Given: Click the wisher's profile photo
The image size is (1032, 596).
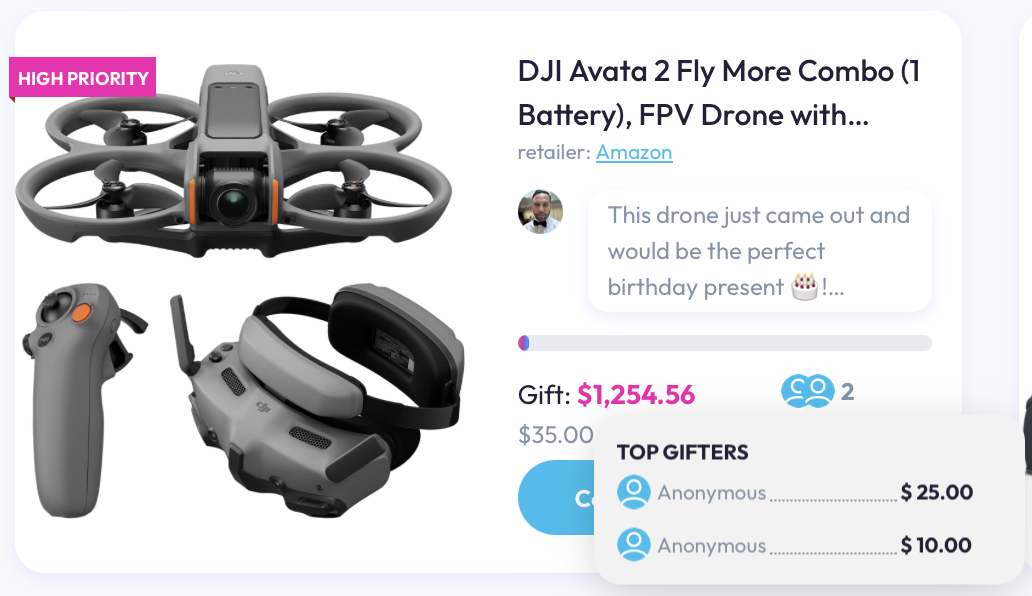Looking at the screenshot, I should [x=540, y=212].
